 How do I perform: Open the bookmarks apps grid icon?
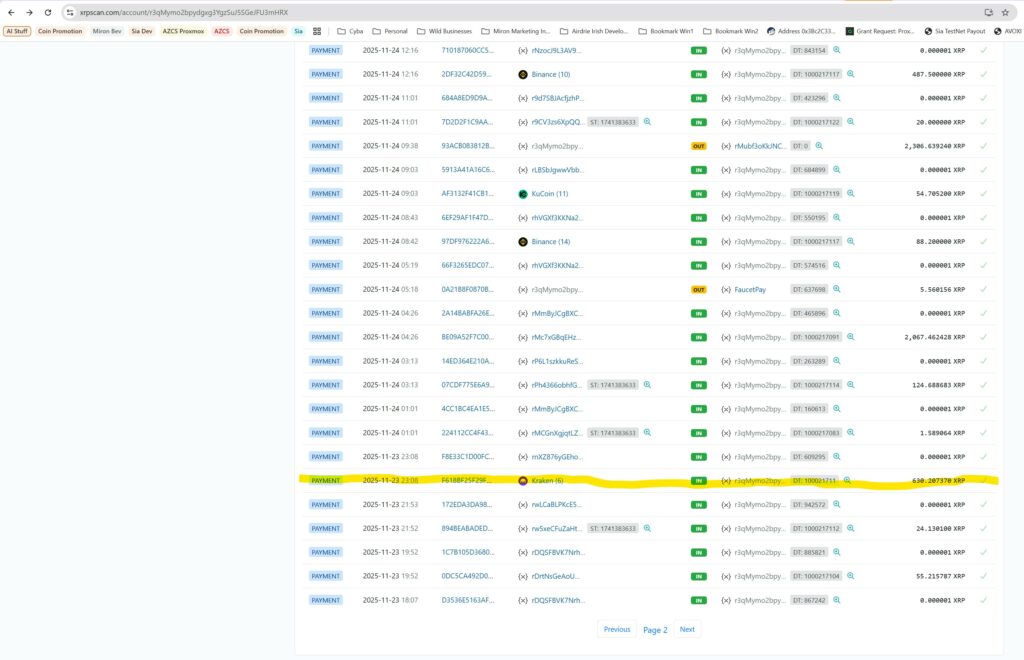(317, 31)
